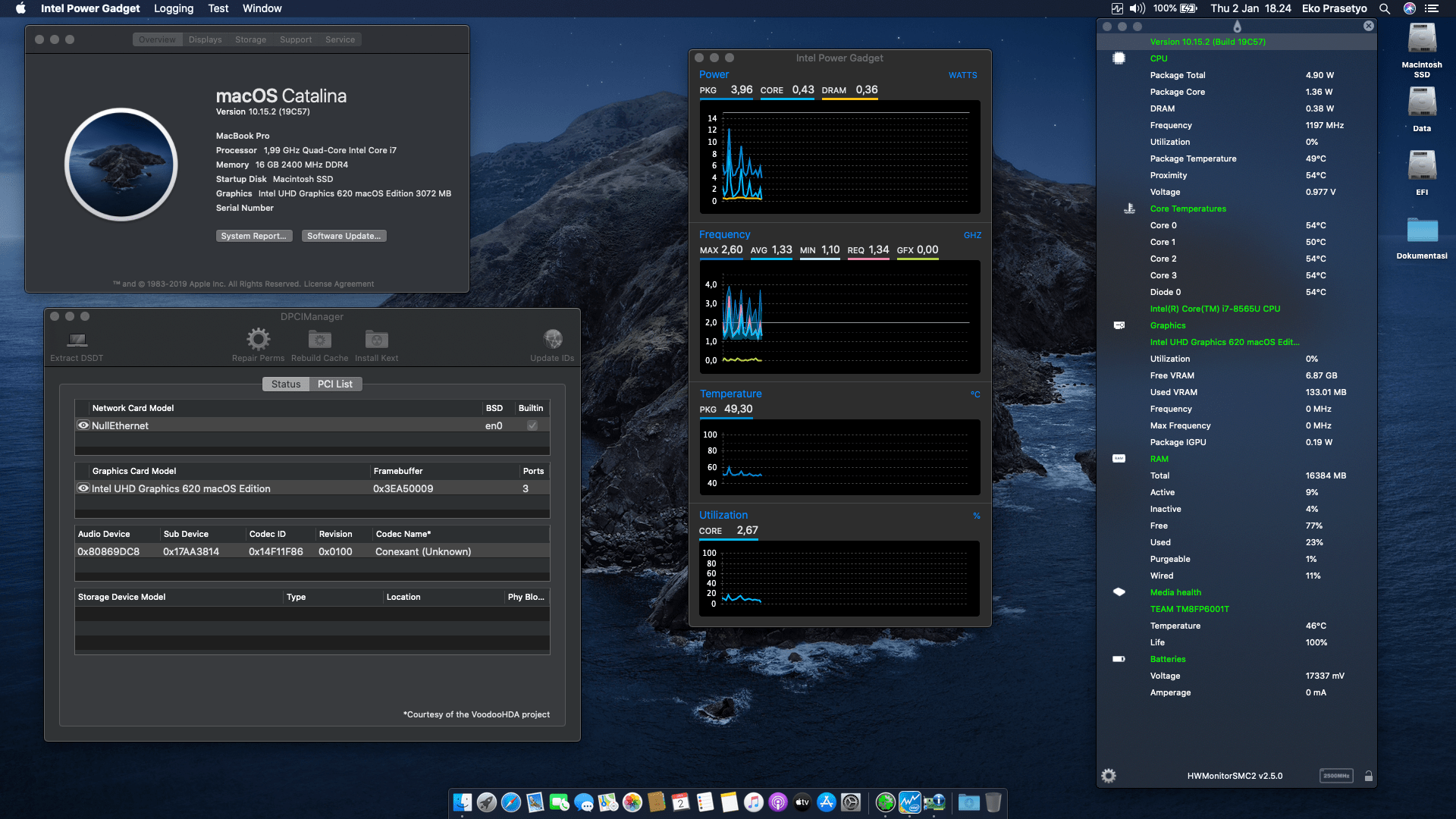The height and width of the screenshot is (819, 1456).
Task: Open Notification Center list icon in menu bar
Action: pos(1432,8)
